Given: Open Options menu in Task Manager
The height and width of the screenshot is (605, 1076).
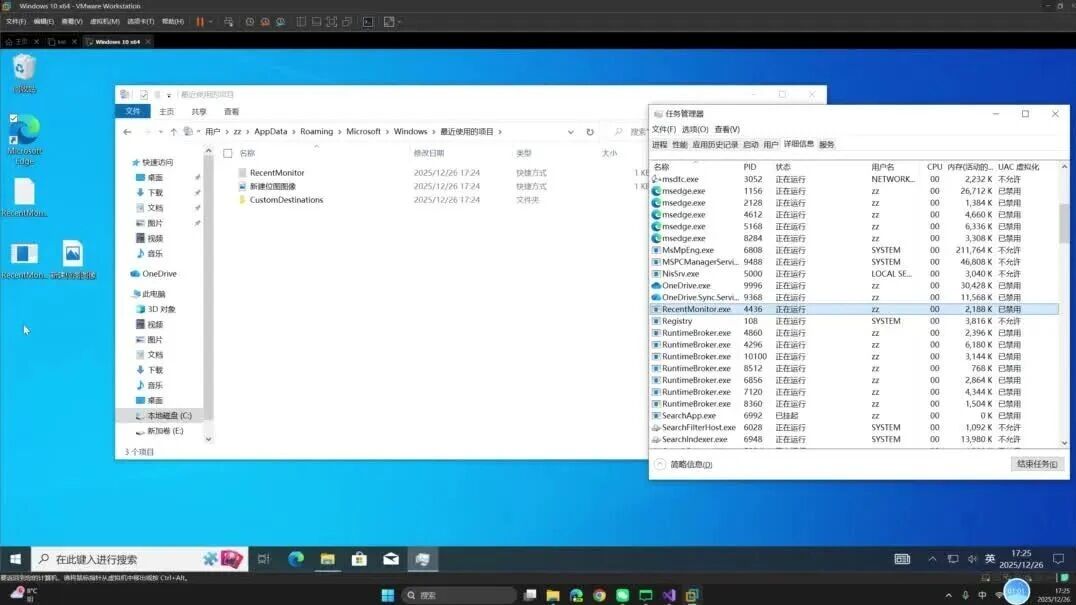Looking at the screenshot, I should point(694,129).
